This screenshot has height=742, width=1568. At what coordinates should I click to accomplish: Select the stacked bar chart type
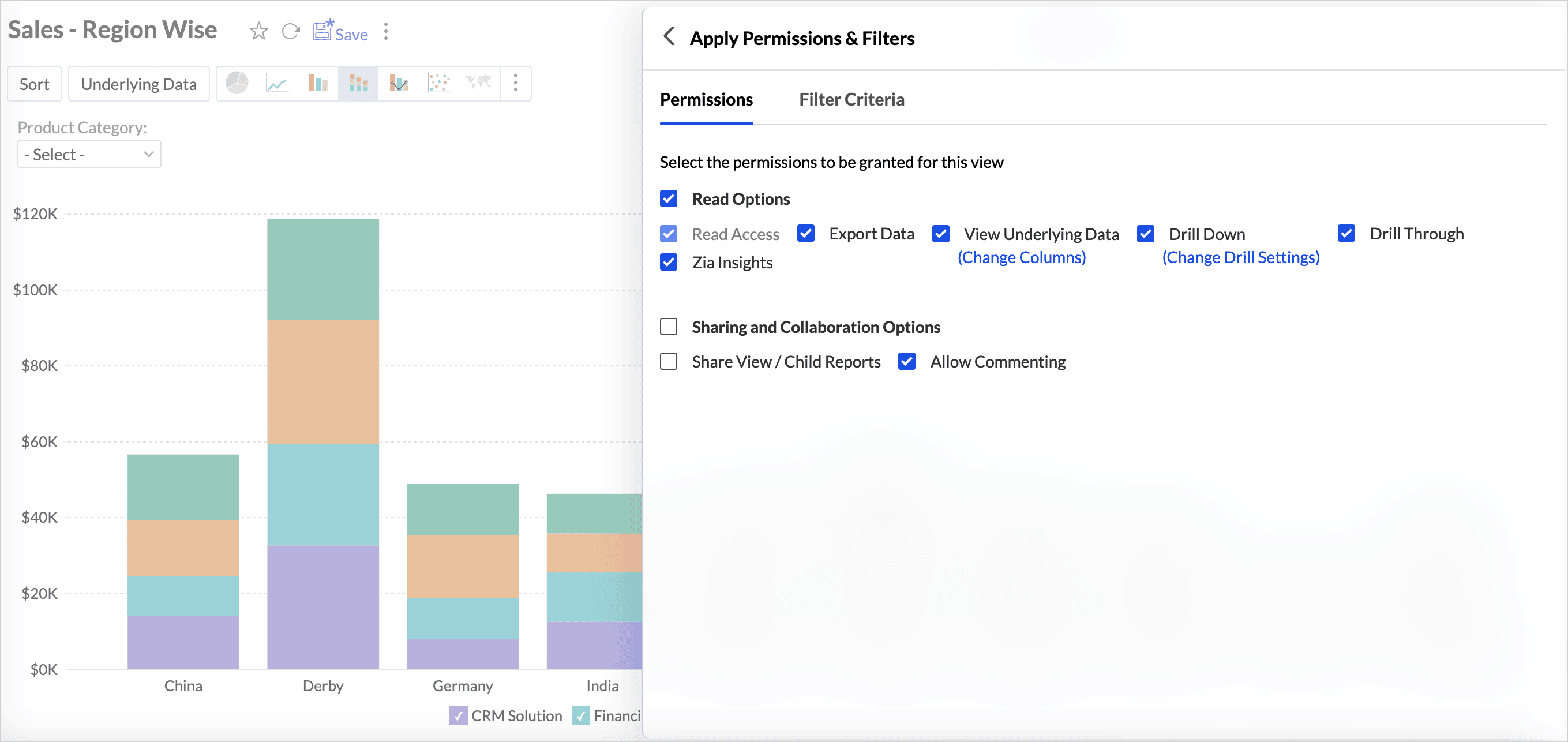point(358,84)
